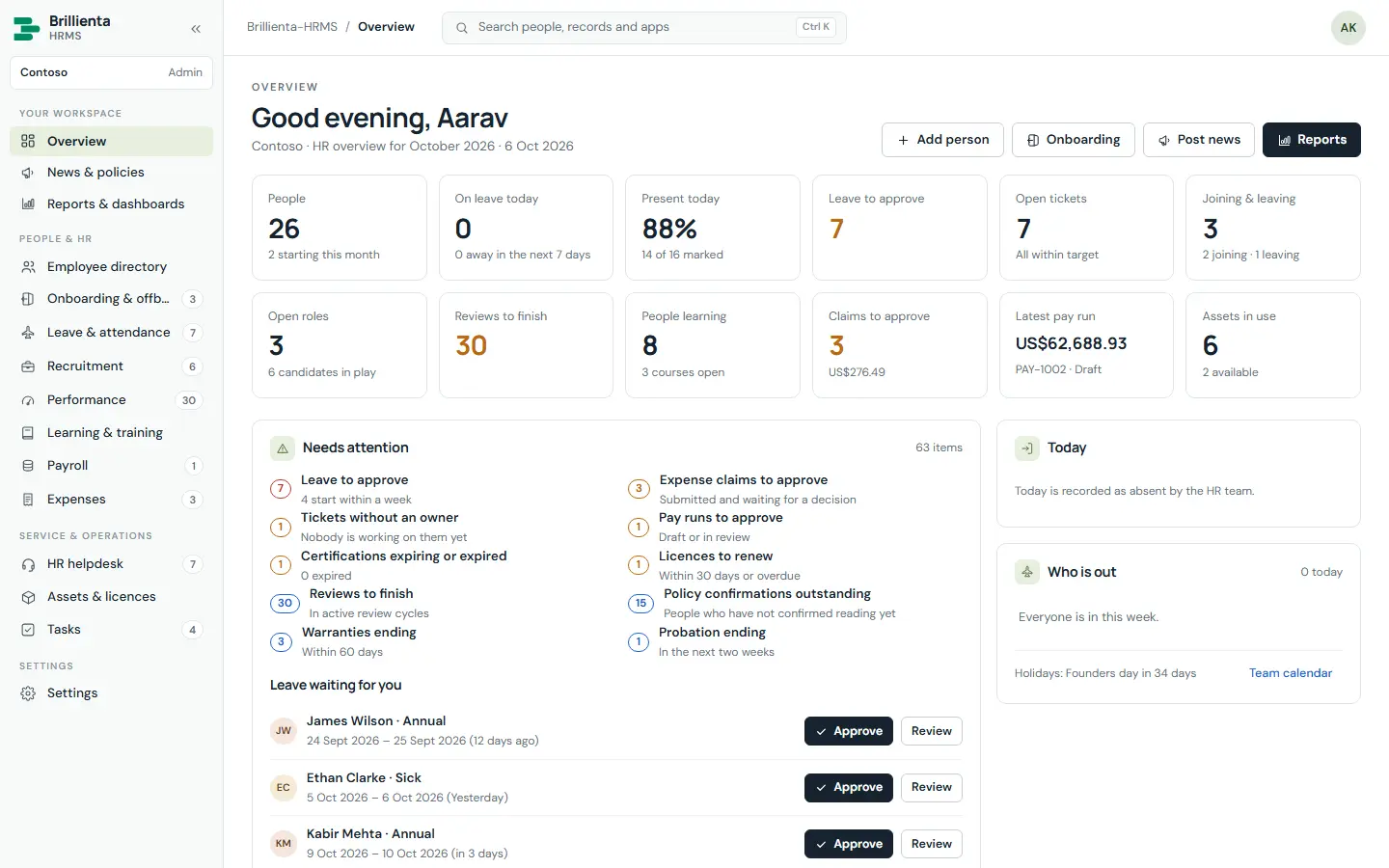Viewport: 1389px width, 868px height.
Task: Open the Latest pay run card
Action: pyautogui.click(x=1084, y=345)
